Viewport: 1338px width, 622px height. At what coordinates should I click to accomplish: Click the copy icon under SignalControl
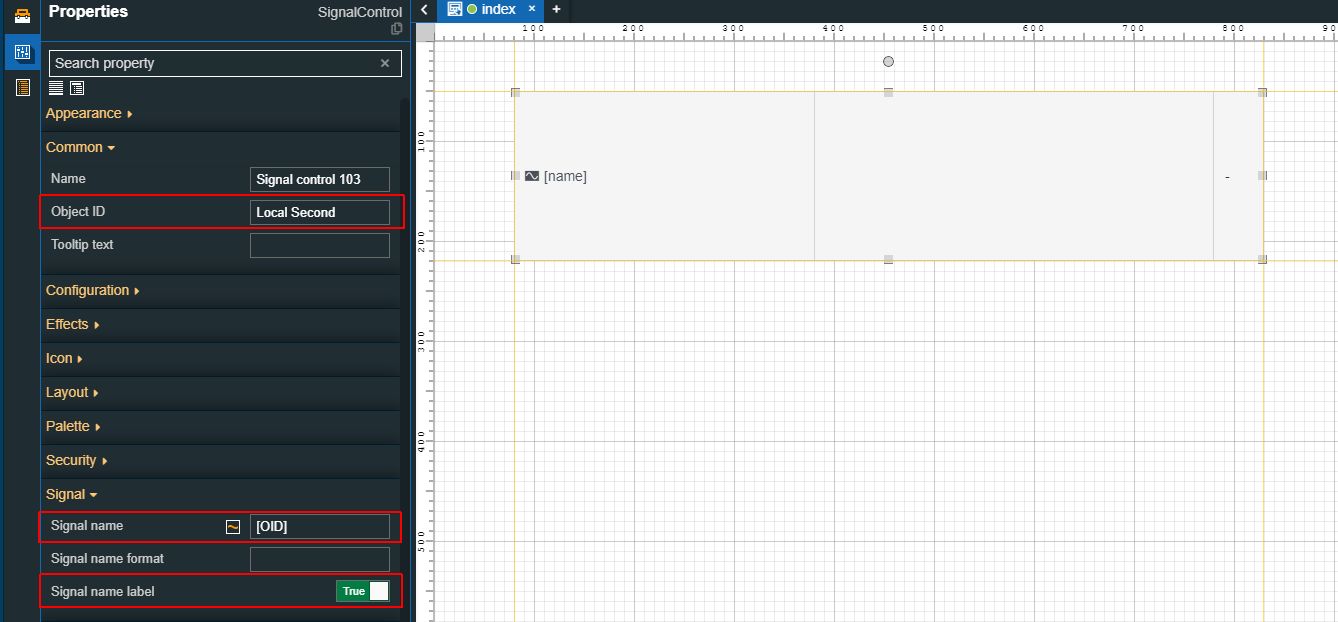point(396,29)
